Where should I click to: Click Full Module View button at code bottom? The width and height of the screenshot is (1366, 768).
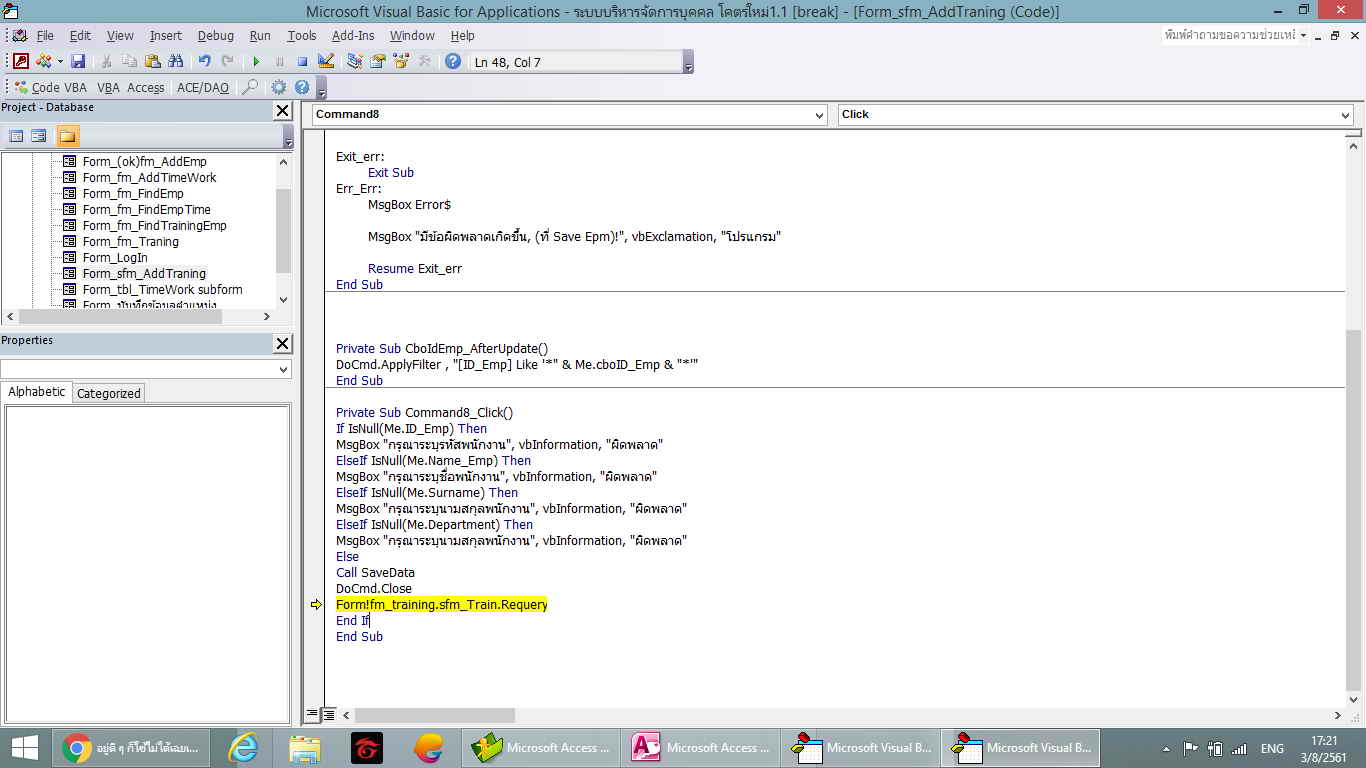coord(328,714)
